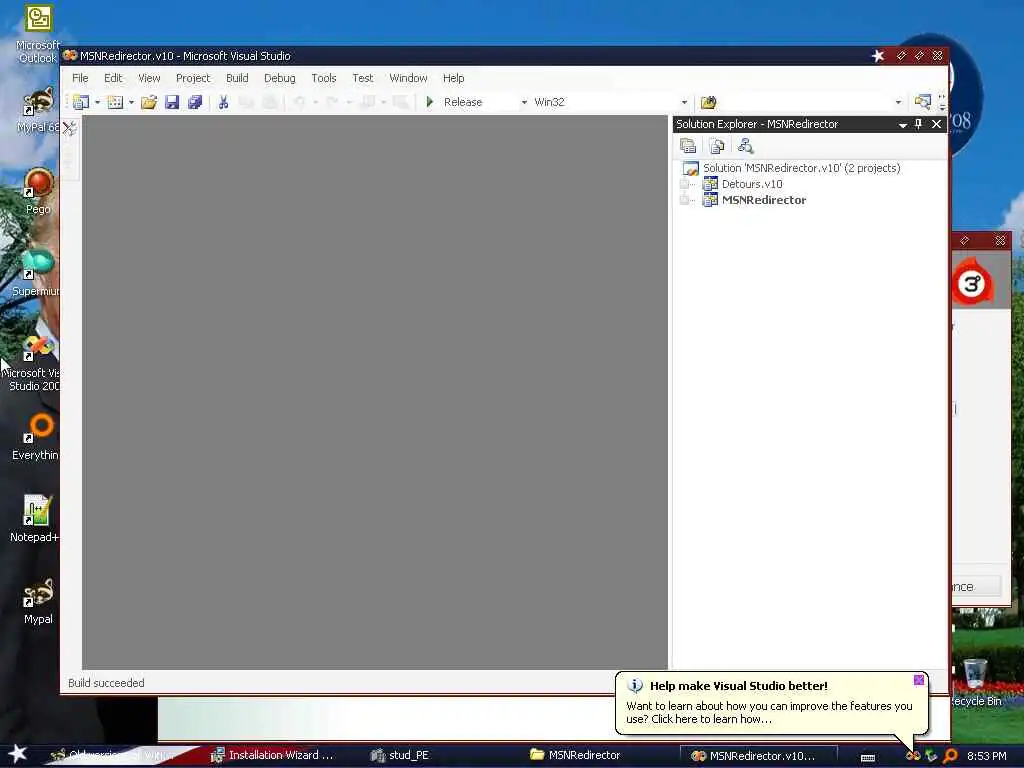This screenshot has width=1024, height=768.
Task: Open the Microsoft Visual Studio desktop shortcut
Action: click(33, 363)
